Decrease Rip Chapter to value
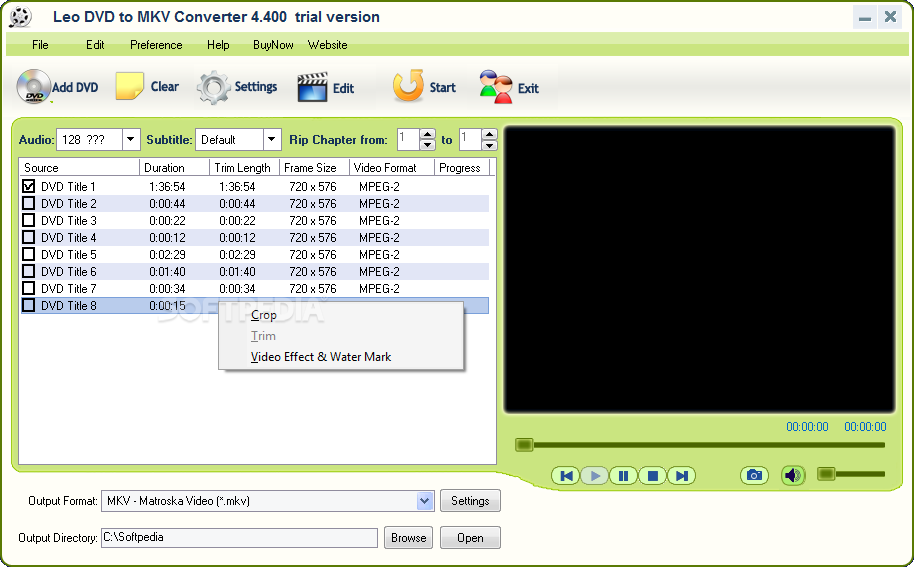 (489, 145)
